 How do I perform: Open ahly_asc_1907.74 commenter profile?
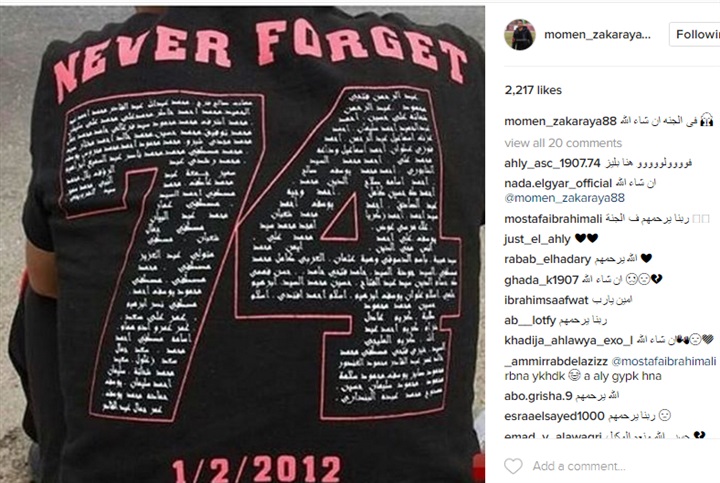[x=552, y=163]
